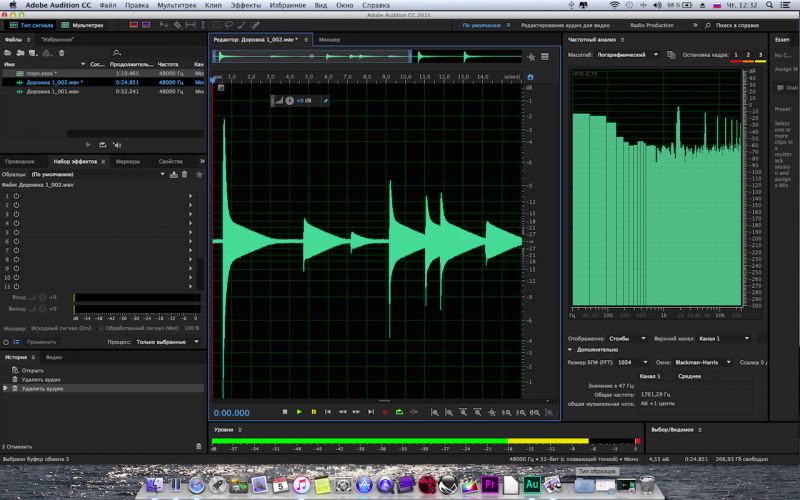Mark effects rack preset as favorite (star)
This screenshot has width=800, height=500.
tap(199, 174)
